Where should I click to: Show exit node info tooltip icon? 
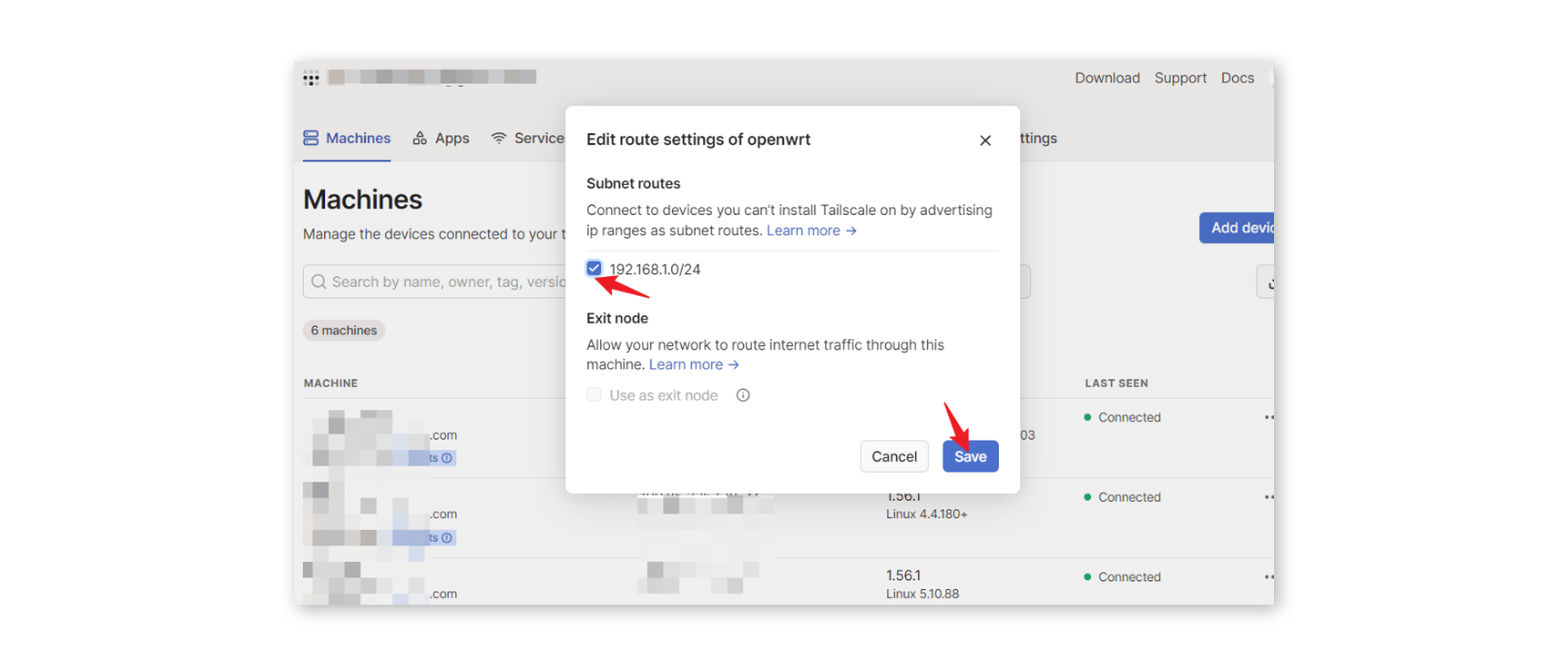743,396
